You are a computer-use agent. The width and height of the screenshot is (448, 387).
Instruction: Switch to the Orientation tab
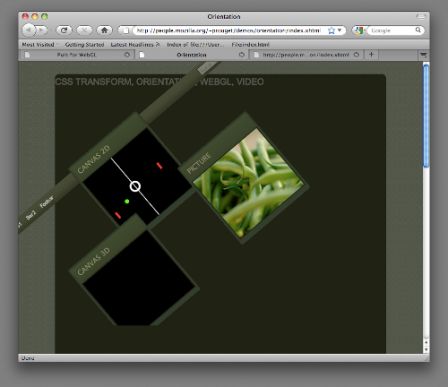pos(192,55)
